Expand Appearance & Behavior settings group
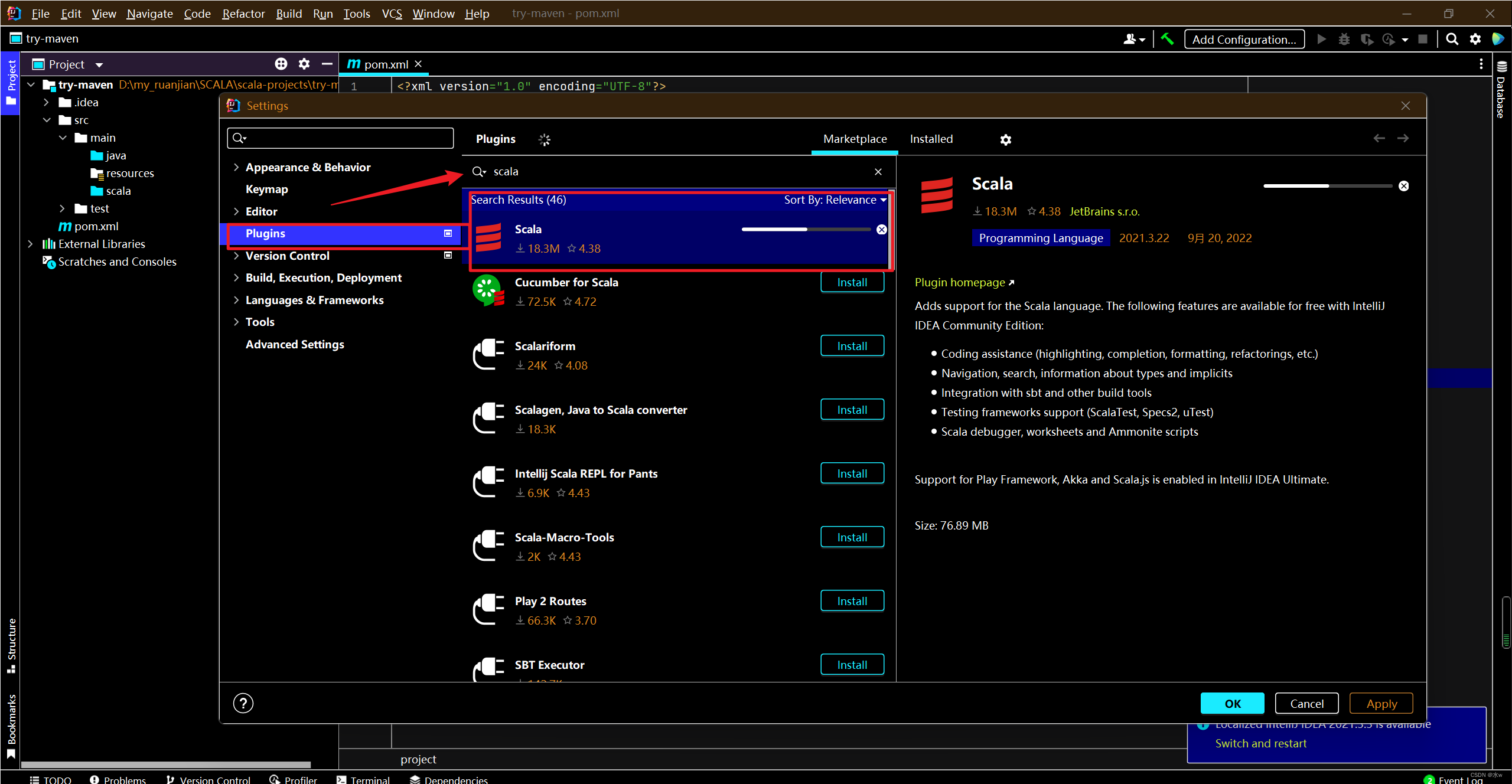 [236, 167]
